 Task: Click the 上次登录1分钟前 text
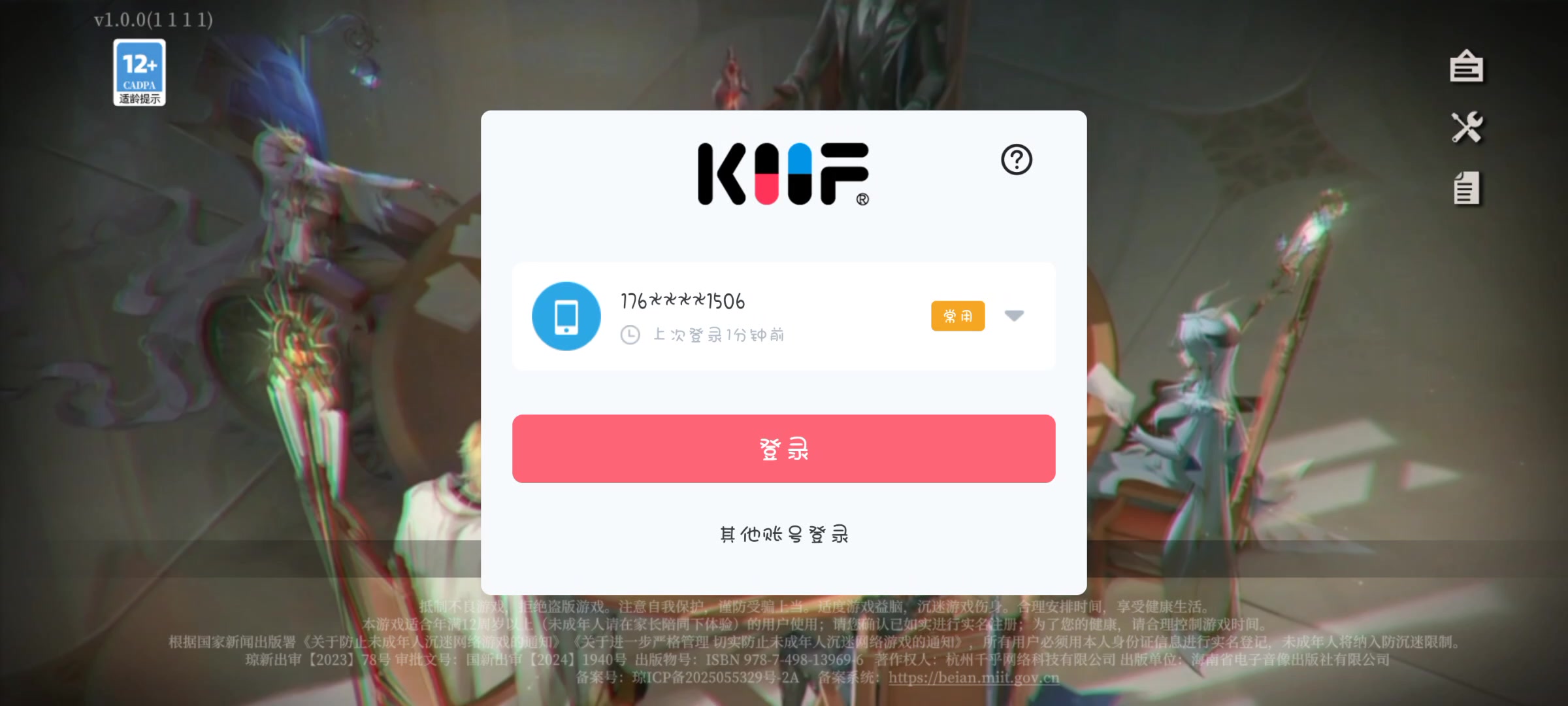tap(719, 335)
